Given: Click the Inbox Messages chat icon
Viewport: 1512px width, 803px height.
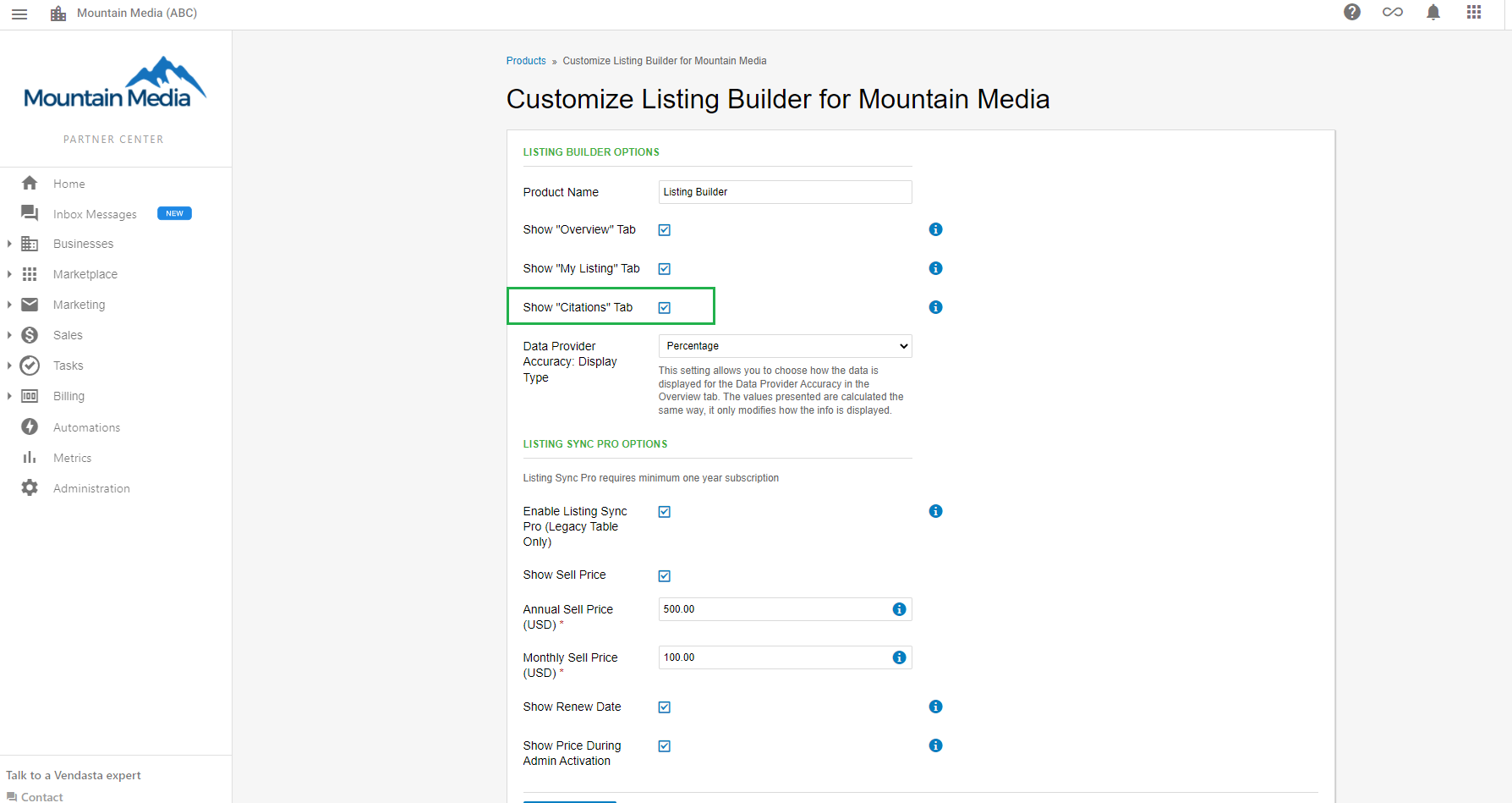Looking at the screenshot, I should [x=30, y=213].
